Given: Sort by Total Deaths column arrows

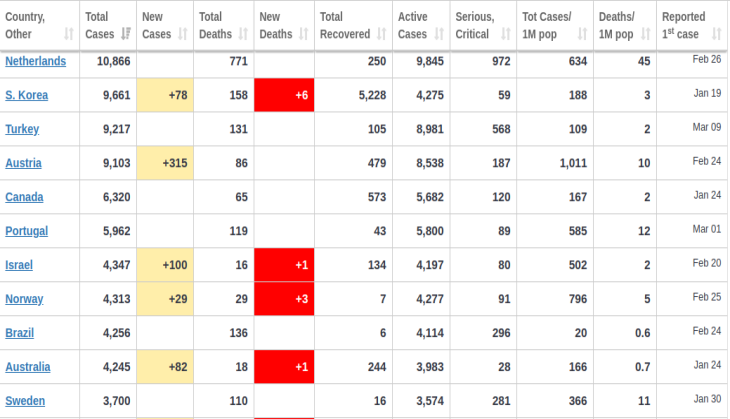Looking at the screenshot, I should click(243, 34).
